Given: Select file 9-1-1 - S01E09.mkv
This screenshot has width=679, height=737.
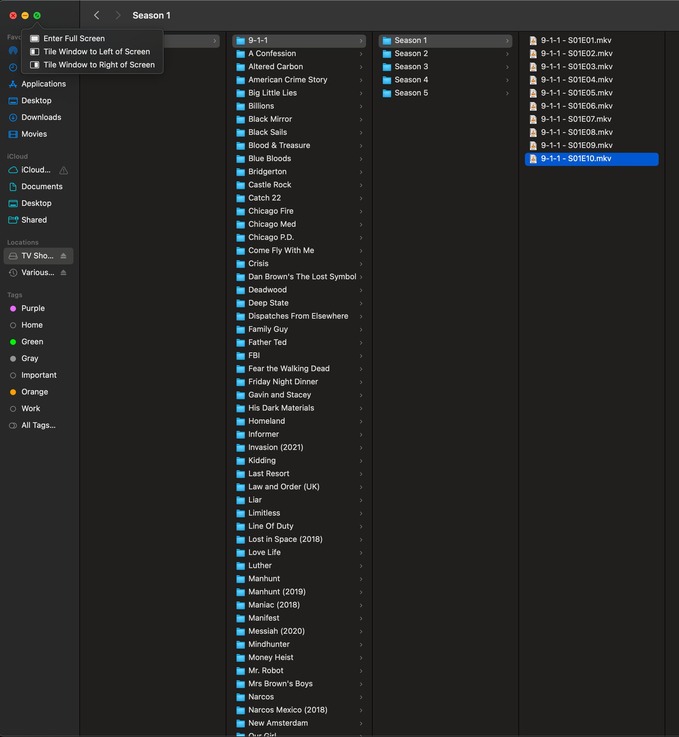Looking at the screenshot, I should coord(592,146).
